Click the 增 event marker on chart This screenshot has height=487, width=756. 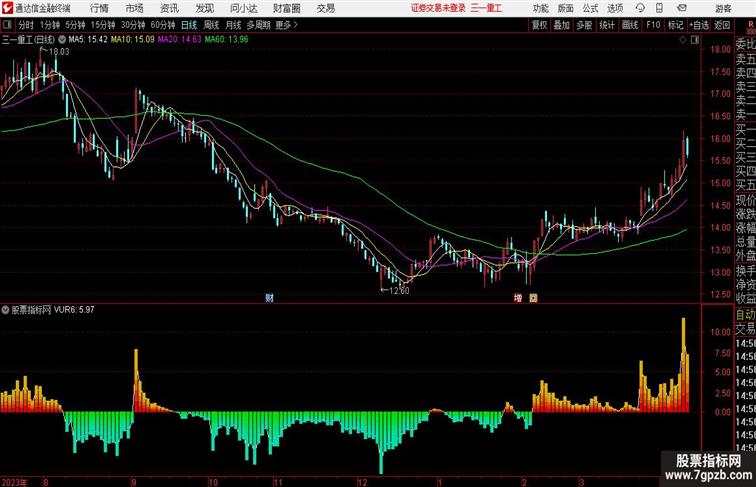(x=518, y=298)
